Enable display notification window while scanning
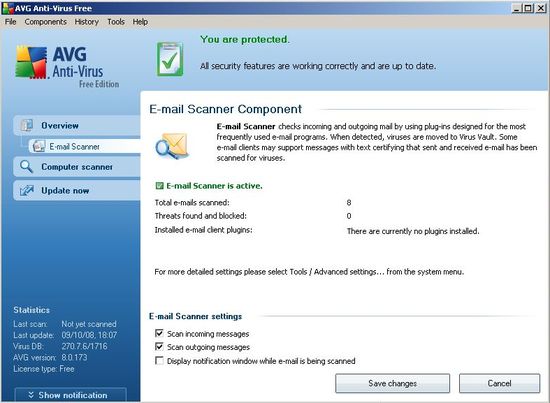550x403 pixels. (159, 360)
